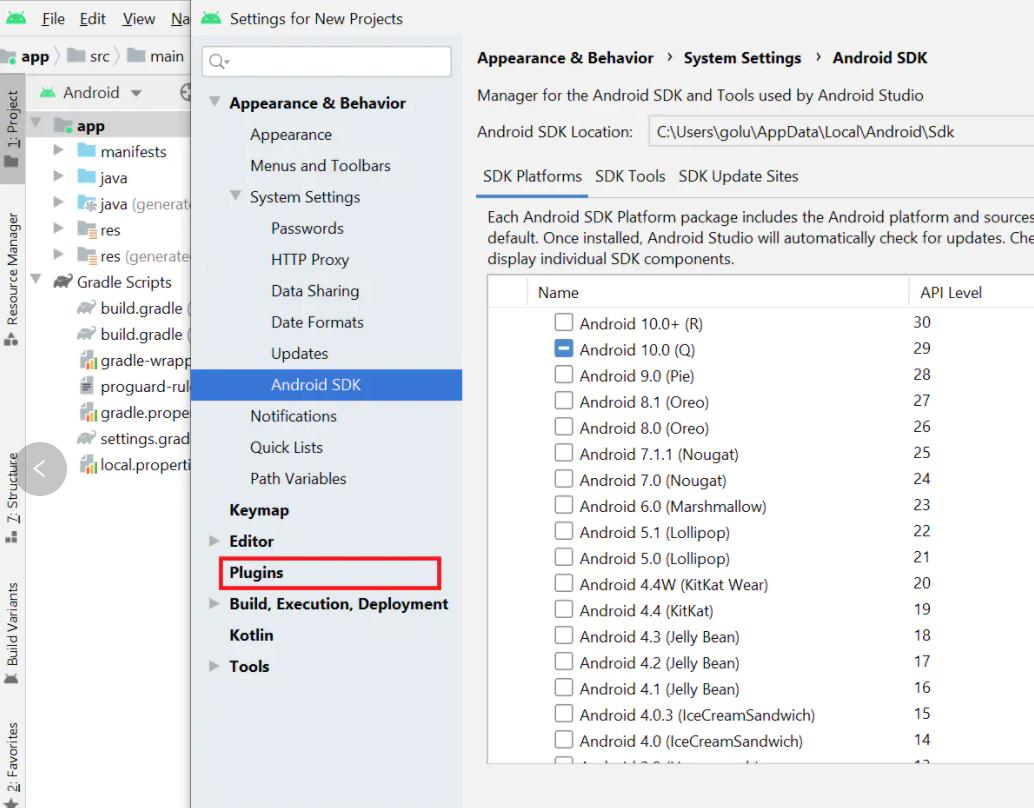The width and height of the screenshot is (1034, 808).
Task: Open the SDK Update Sites tab
Action: click(x=738, y=176)
